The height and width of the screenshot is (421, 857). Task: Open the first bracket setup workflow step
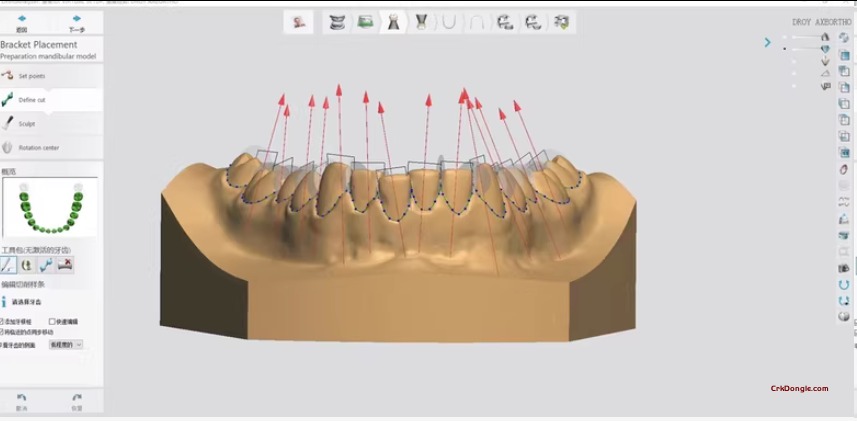[505, 22]
